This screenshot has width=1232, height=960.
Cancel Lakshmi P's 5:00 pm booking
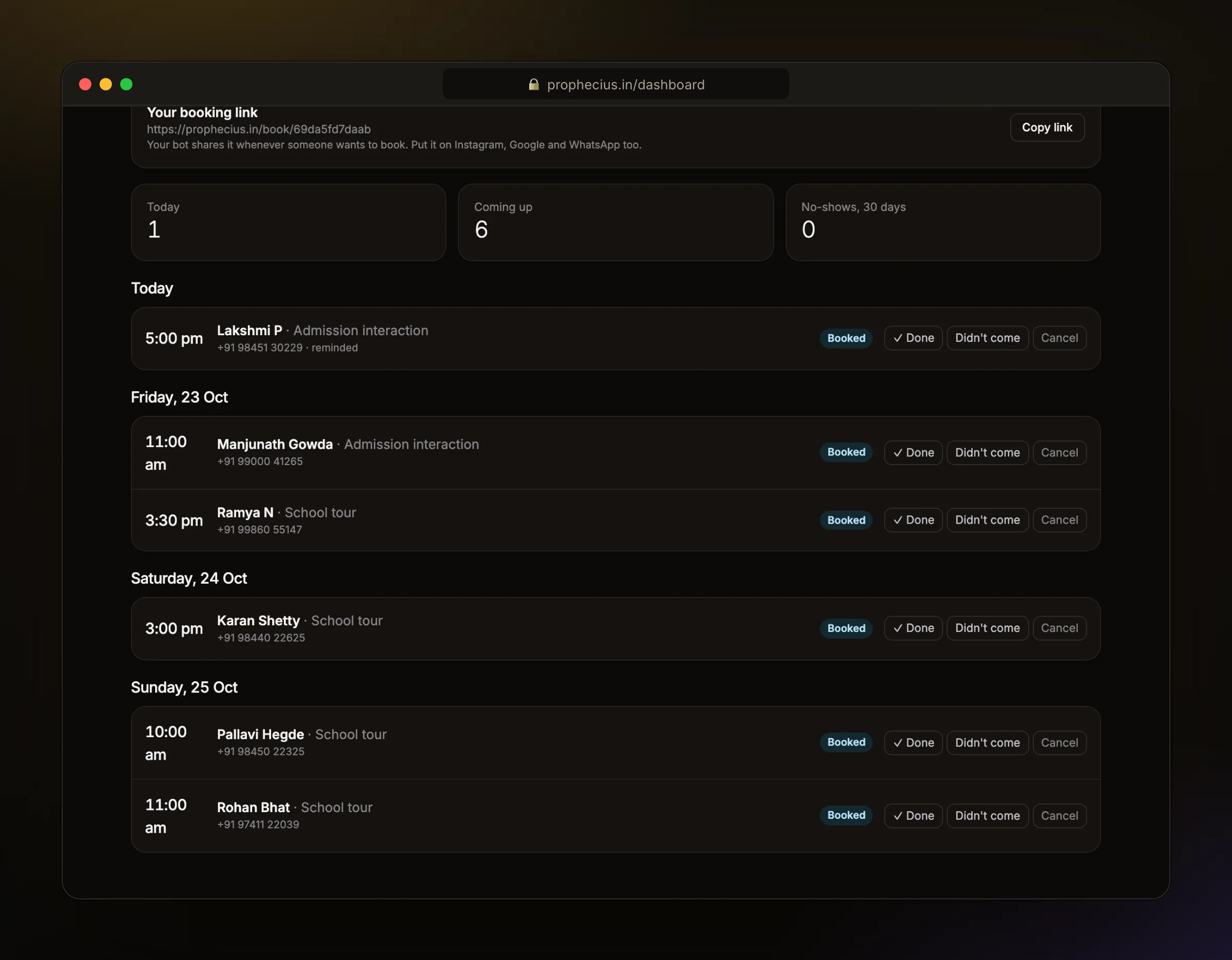1060,338
